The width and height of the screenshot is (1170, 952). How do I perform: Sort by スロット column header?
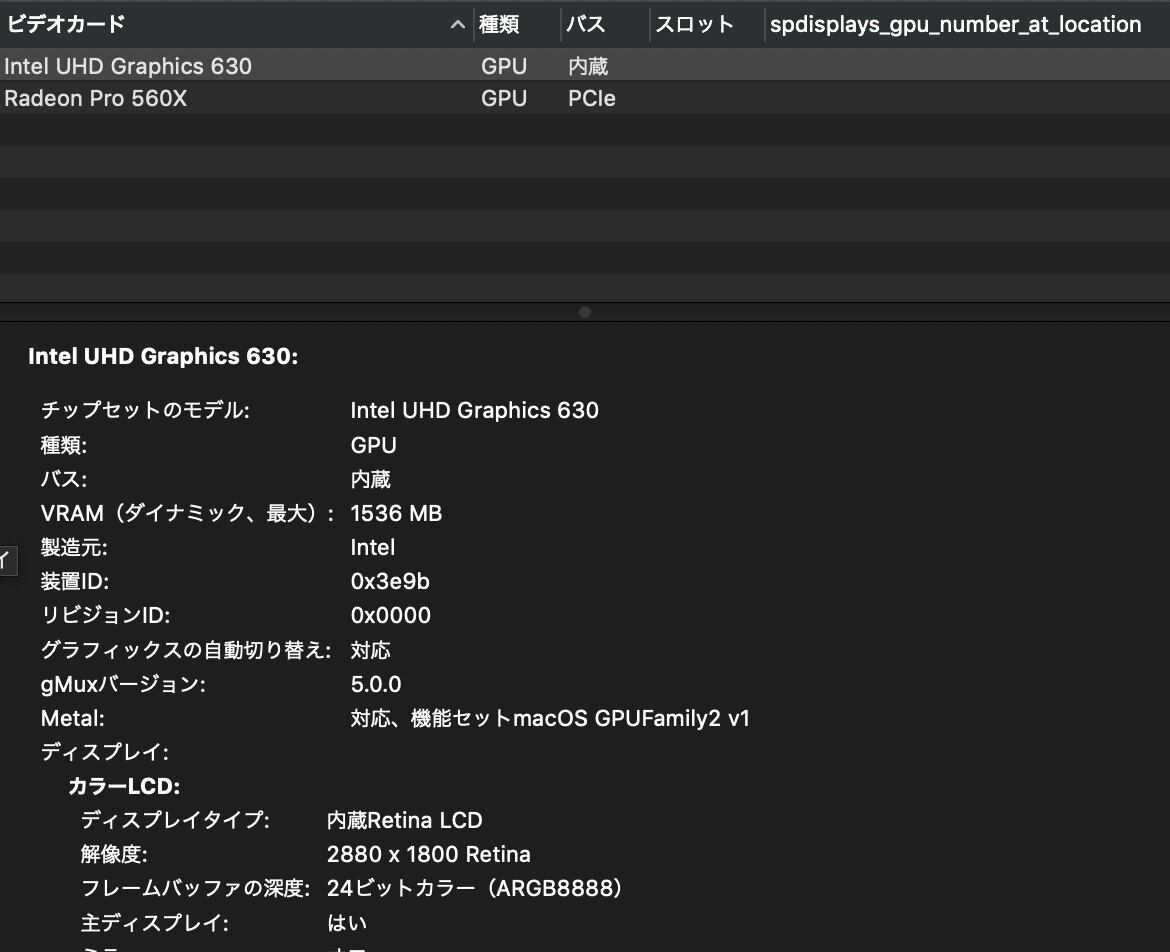[x=694, y=25]
